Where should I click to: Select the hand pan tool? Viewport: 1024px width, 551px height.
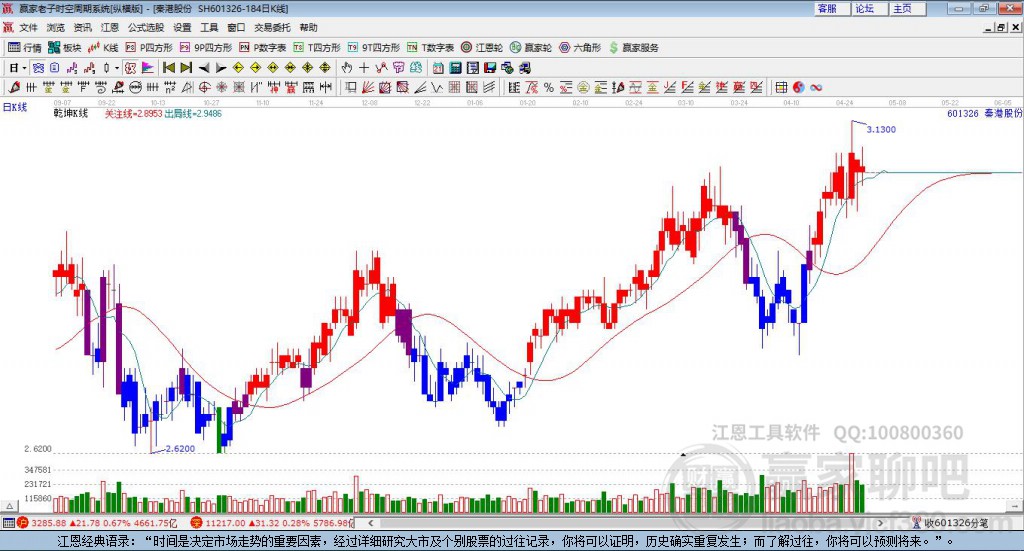pos(347,68)
